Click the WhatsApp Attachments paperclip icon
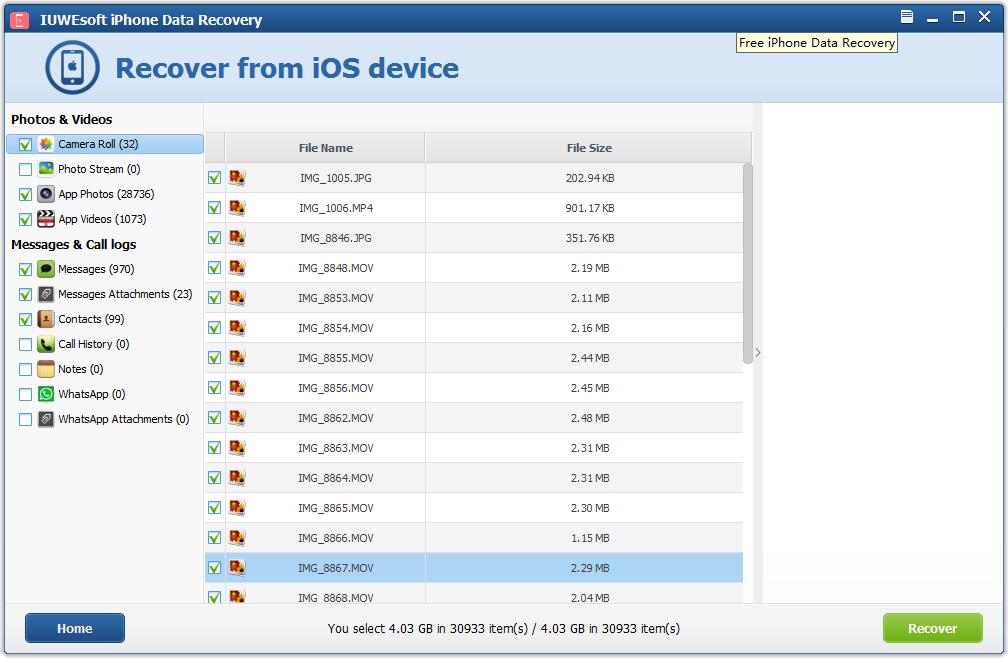This screenshot has height=658, width=1008. [x=46, y=419]
